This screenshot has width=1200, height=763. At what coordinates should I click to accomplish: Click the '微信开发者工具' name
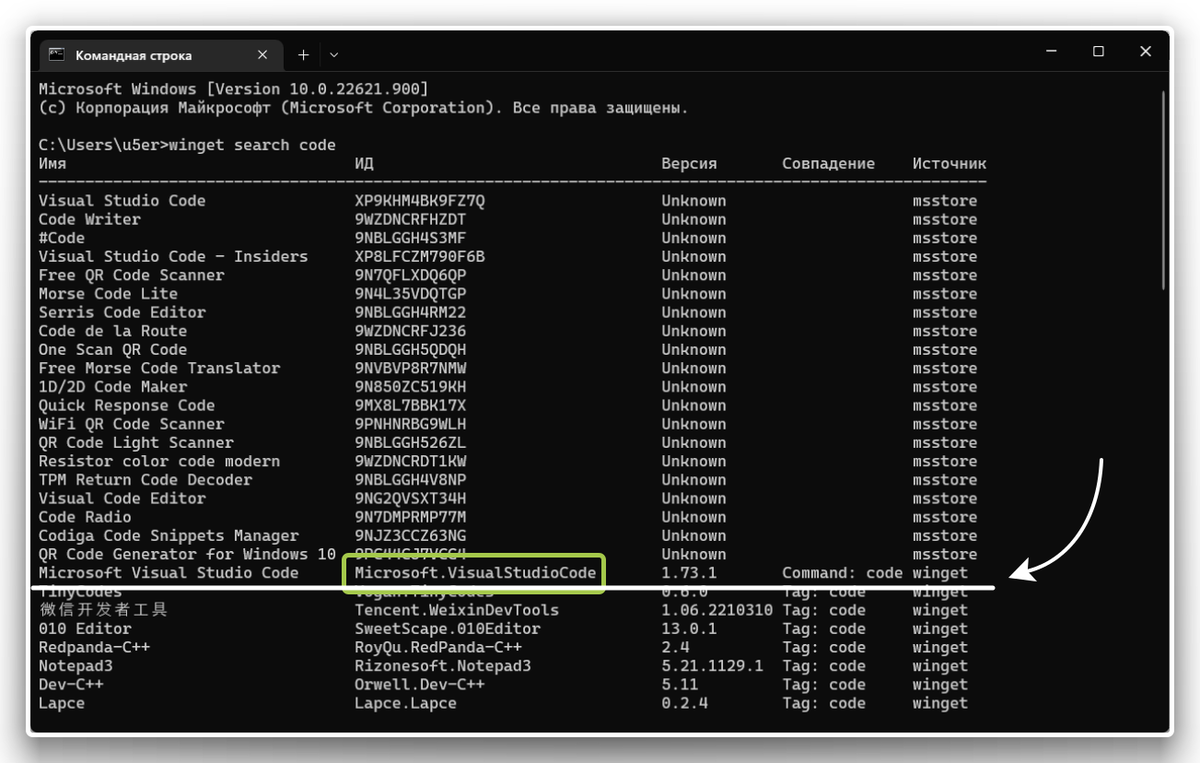(103, 610)
